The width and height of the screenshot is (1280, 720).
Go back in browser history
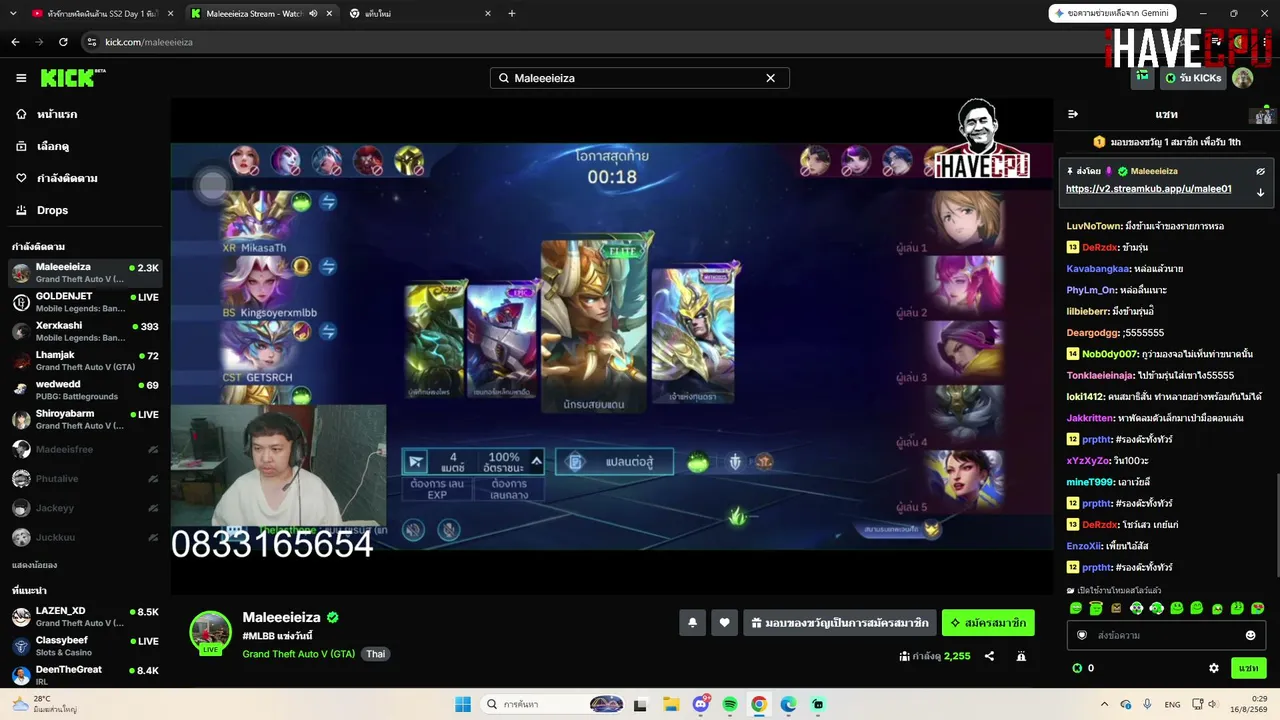click(15, 42)
